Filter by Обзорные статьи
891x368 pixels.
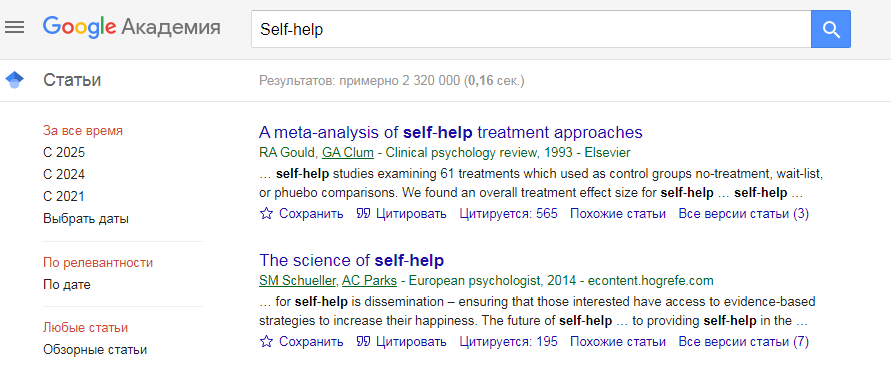click(95, 349)
